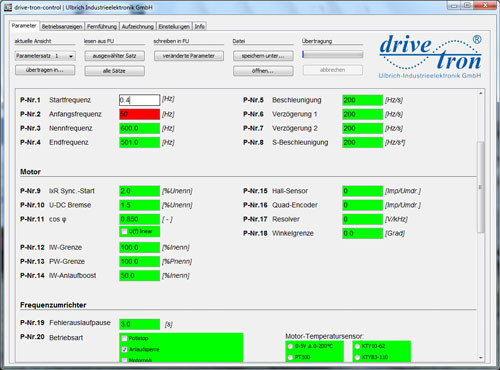Image resolution: width=500 pixels, height=370 pixels.
Task: Click the Fehlerauslaufpause value field
Action: (x=139, y=324)
